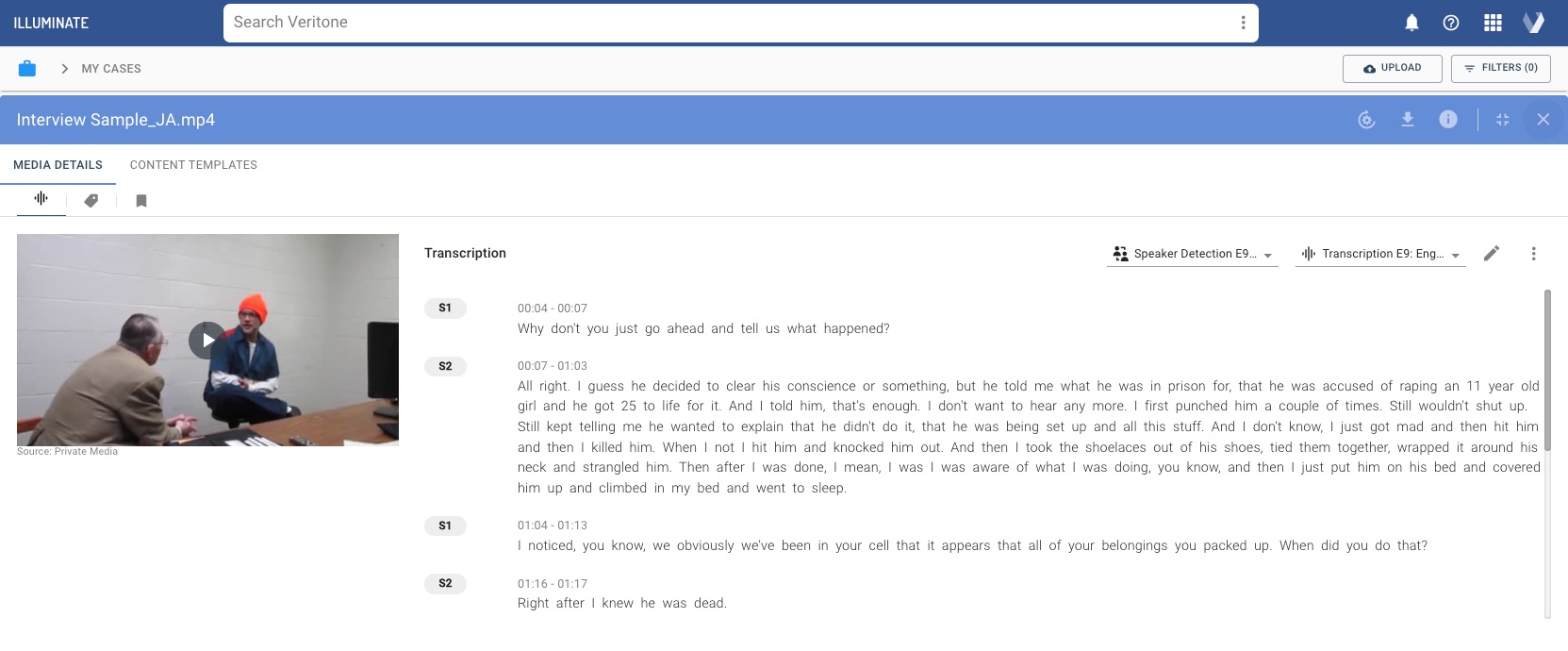Play the interview video
This screenshot has width=1568, height=651.
click(x=207, y=340)
